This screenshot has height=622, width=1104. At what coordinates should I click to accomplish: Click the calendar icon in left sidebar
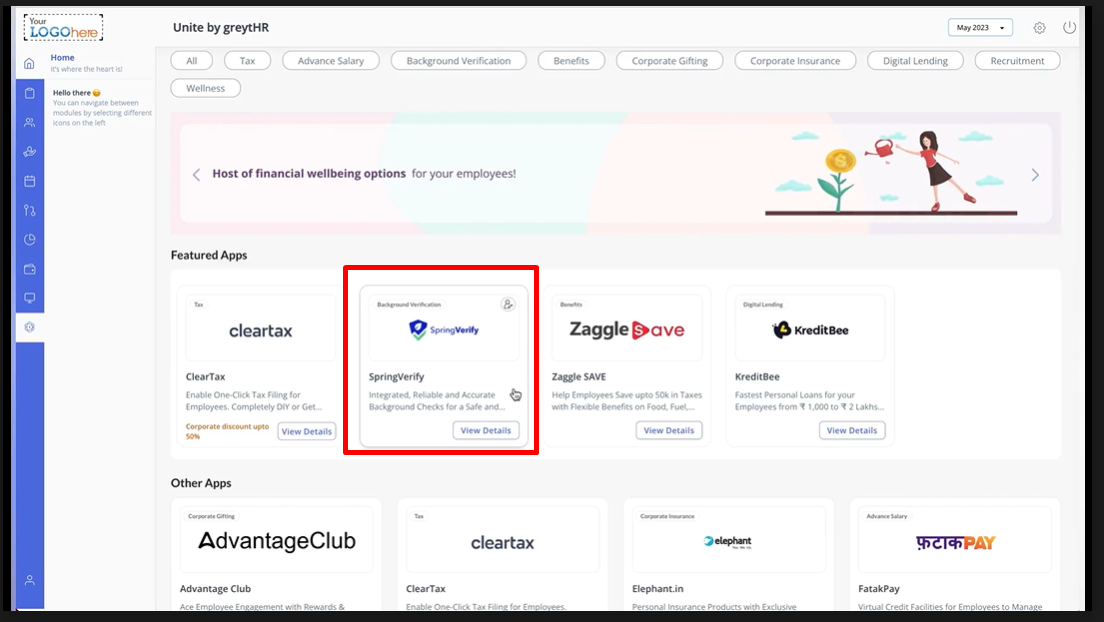click(x=29, y=181)
